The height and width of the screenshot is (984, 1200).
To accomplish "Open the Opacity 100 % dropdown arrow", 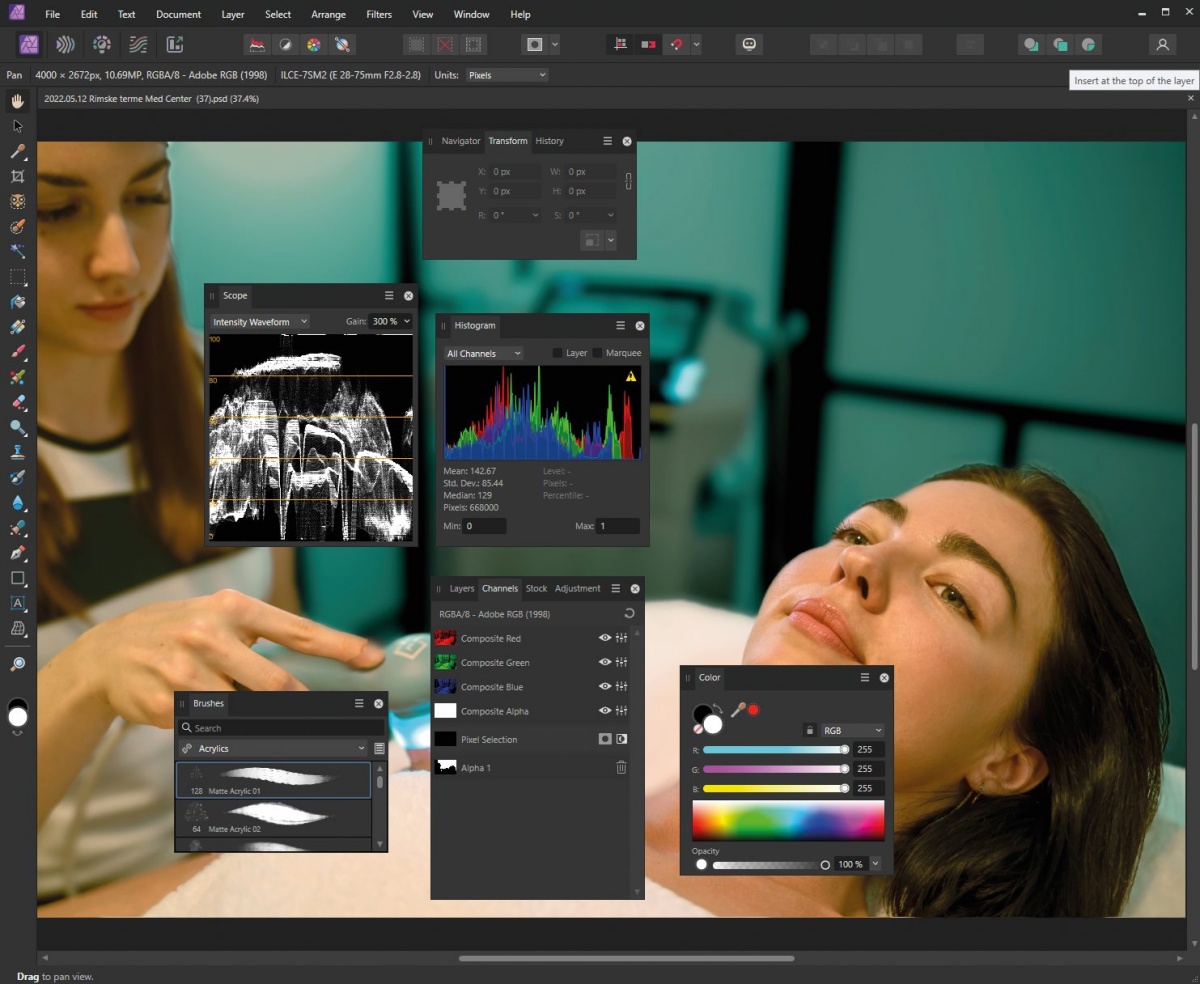I will 876,864.
